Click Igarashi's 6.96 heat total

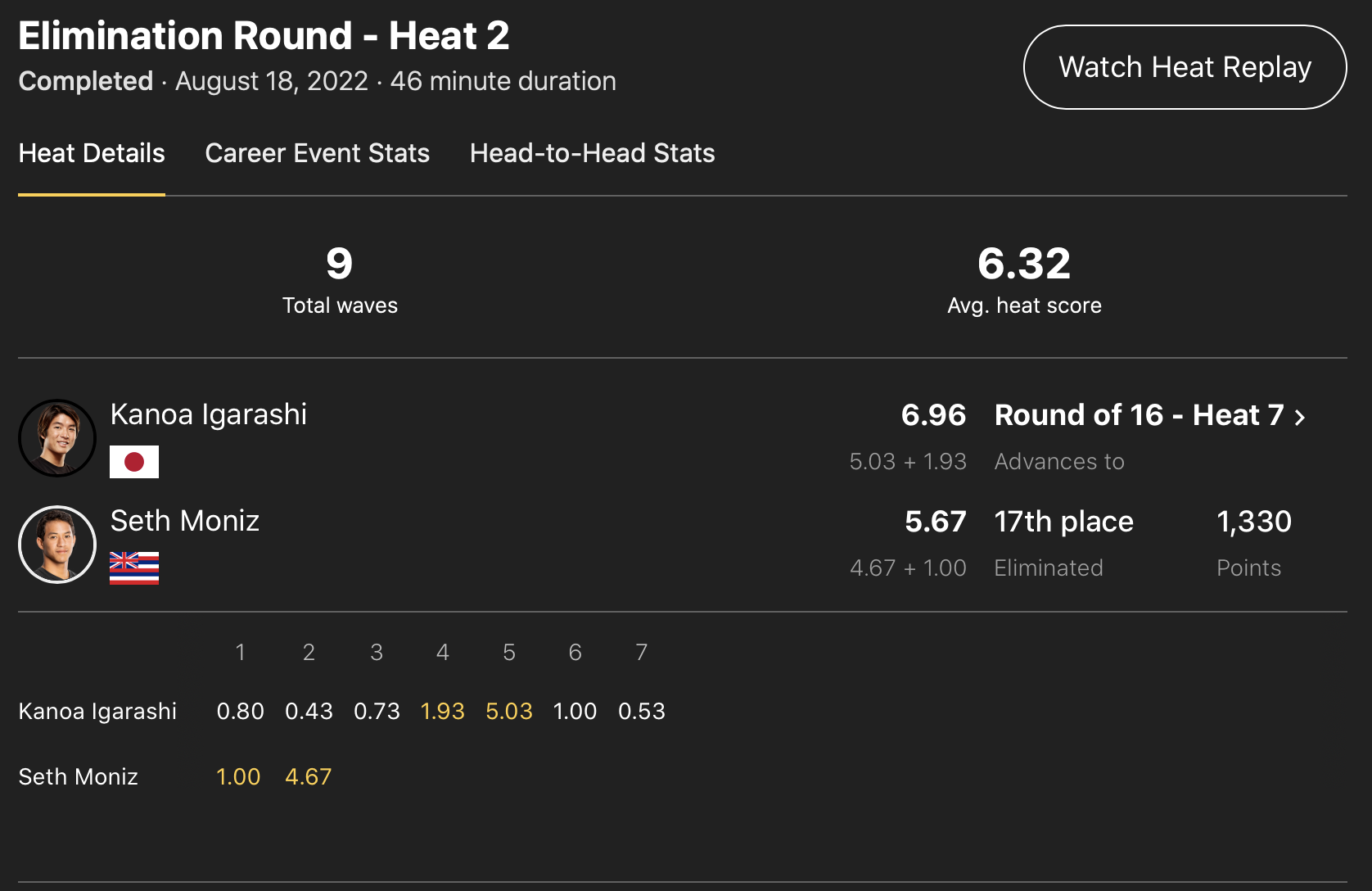[933, 415]
